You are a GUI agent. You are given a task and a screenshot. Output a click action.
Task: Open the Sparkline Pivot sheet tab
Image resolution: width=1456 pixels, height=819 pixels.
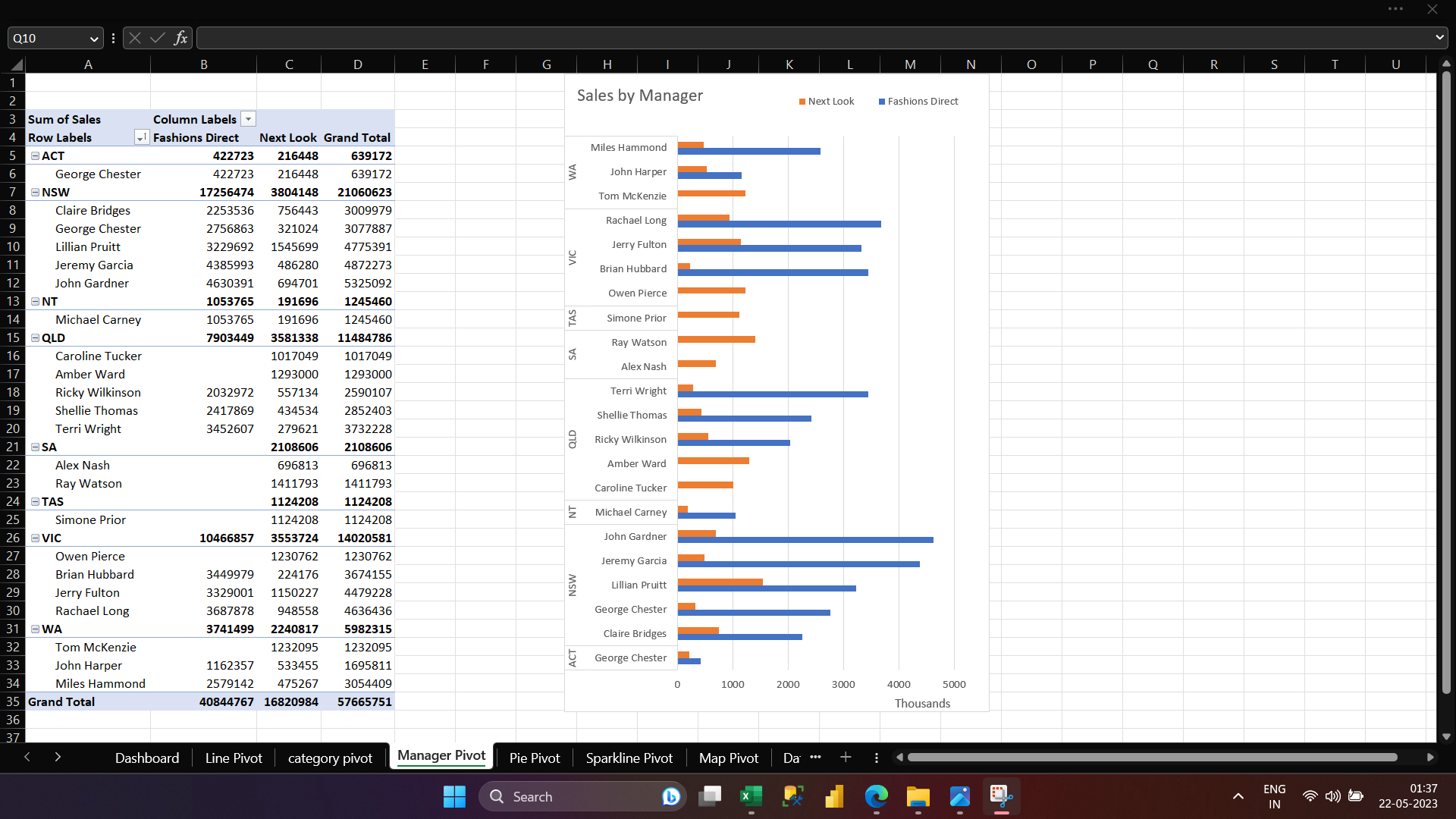point(629,757)
